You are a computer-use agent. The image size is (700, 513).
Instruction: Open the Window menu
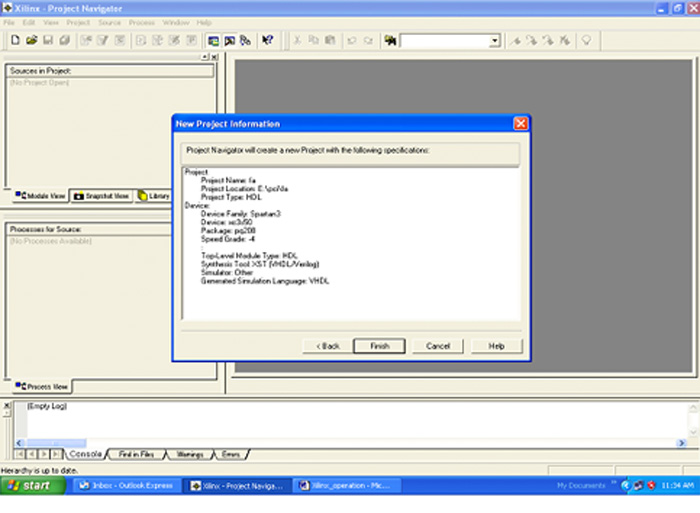(175, 22)
